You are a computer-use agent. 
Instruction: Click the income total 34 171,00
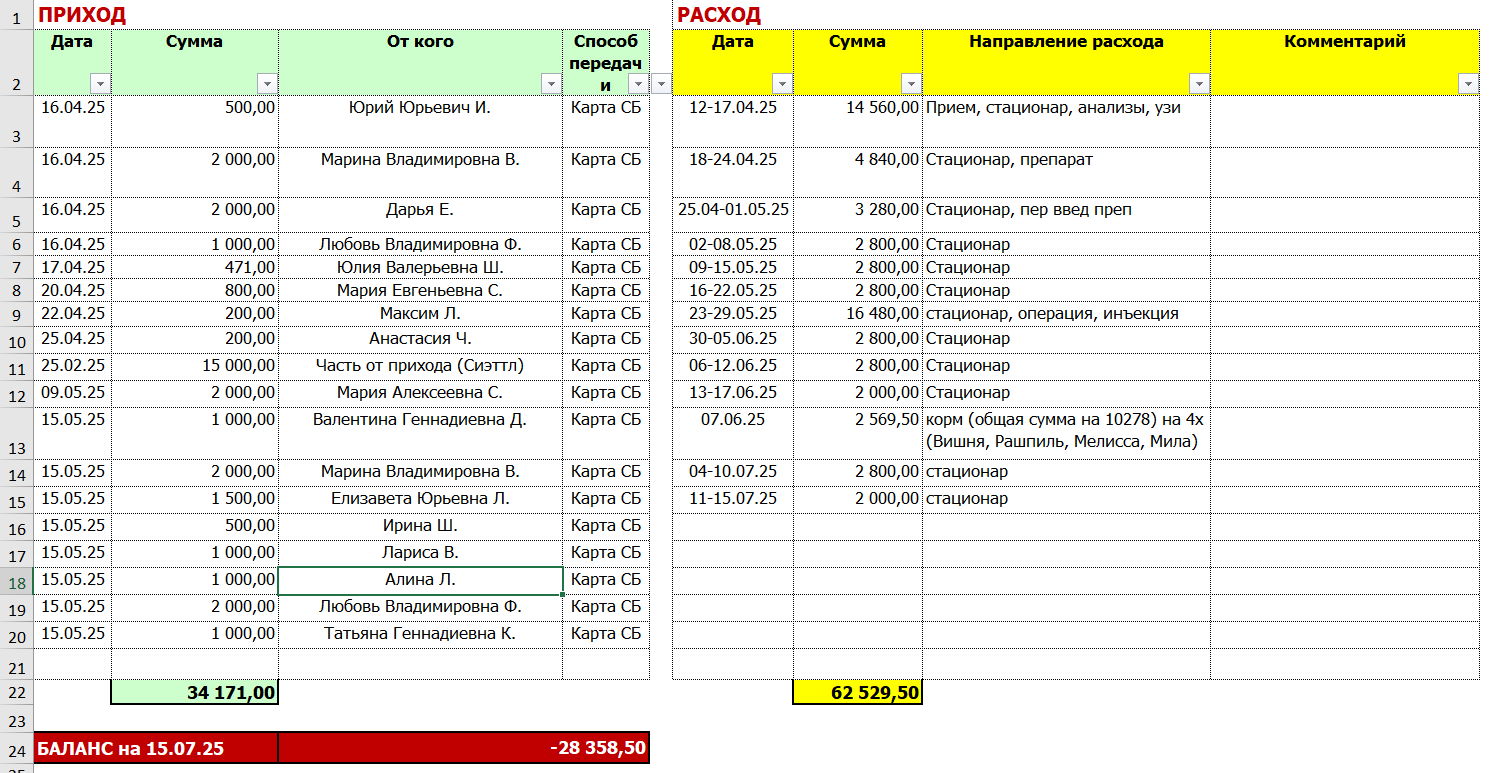(195, 692)
